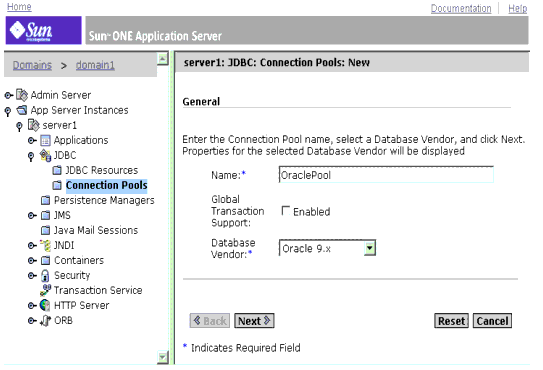
Task: Go to the Domains breadcrumb link
Action: (x=32, y=65)
